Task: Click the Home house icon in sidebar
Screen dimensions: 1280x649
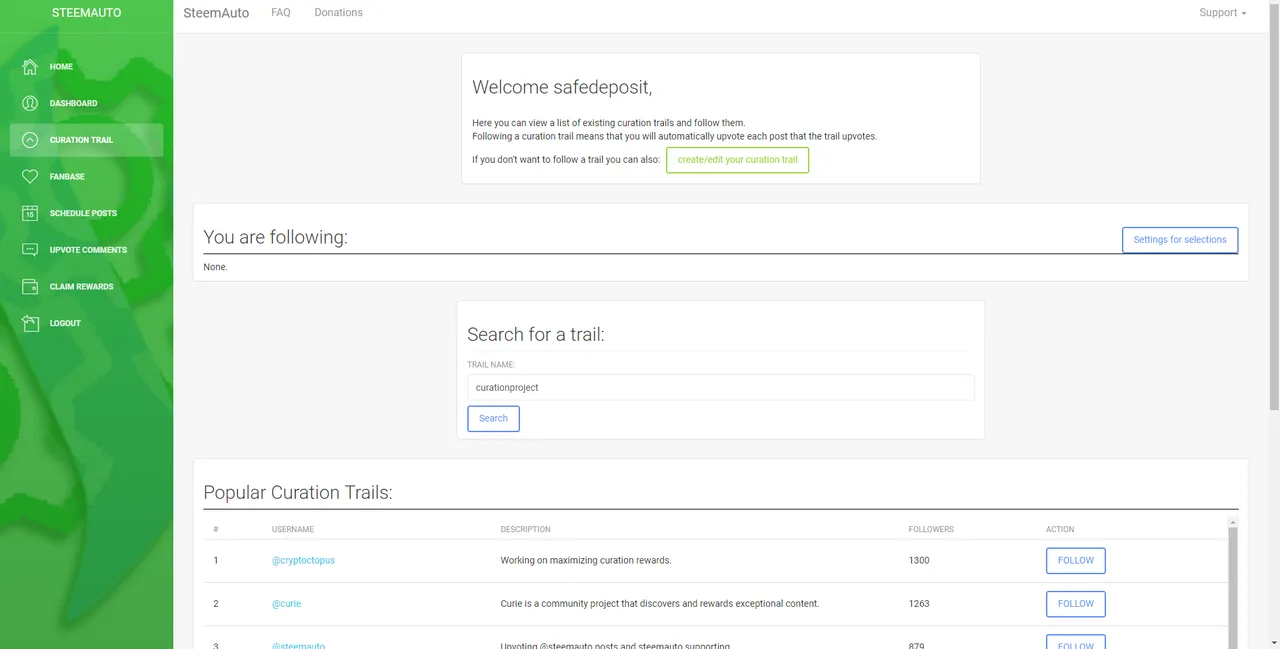Action: pyautogui.click(x=30, y=67)
